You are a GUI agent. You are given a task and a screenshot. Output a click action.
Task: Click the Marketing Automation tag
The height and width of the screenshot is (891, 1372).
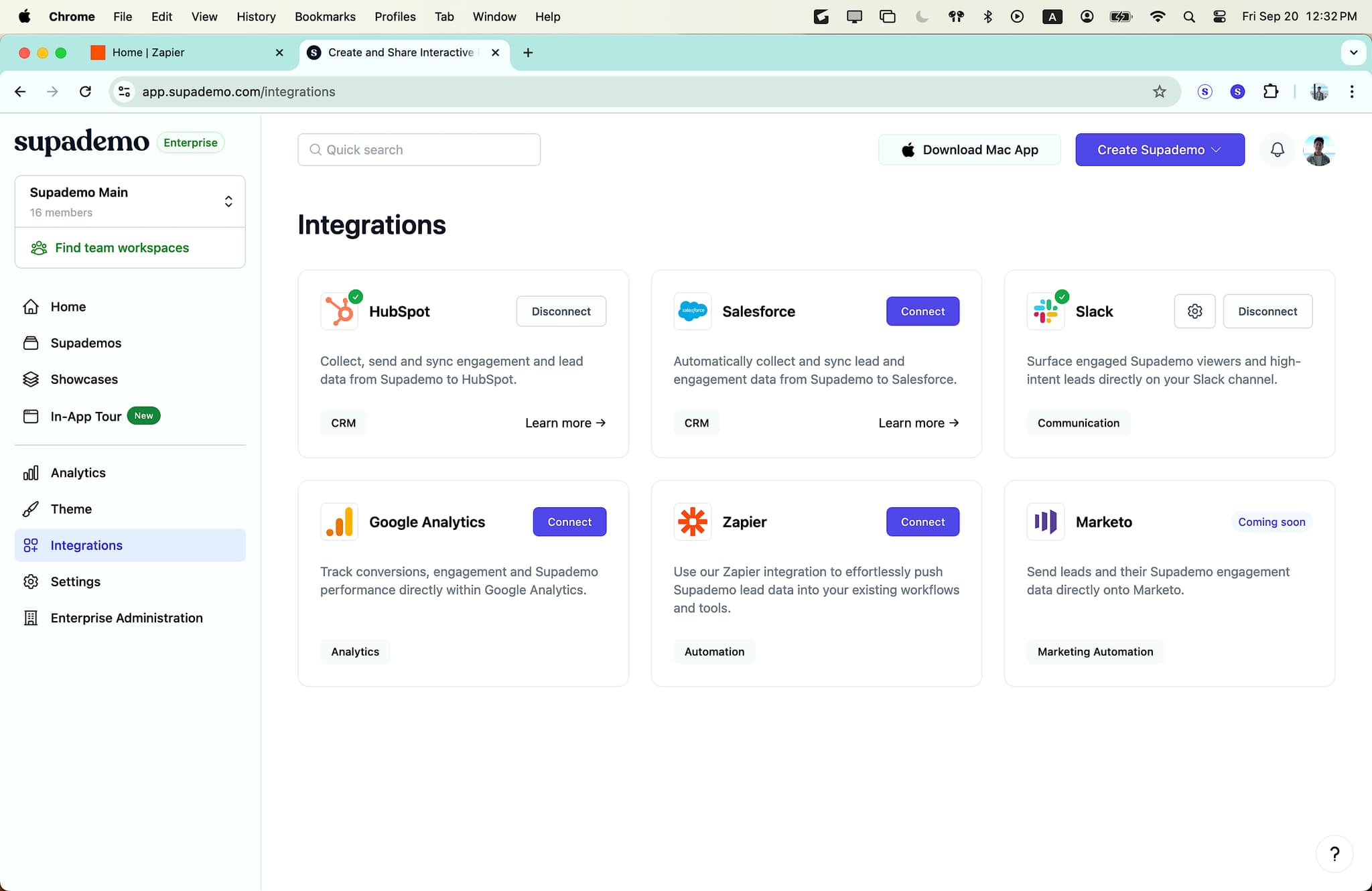[1095, 652]
